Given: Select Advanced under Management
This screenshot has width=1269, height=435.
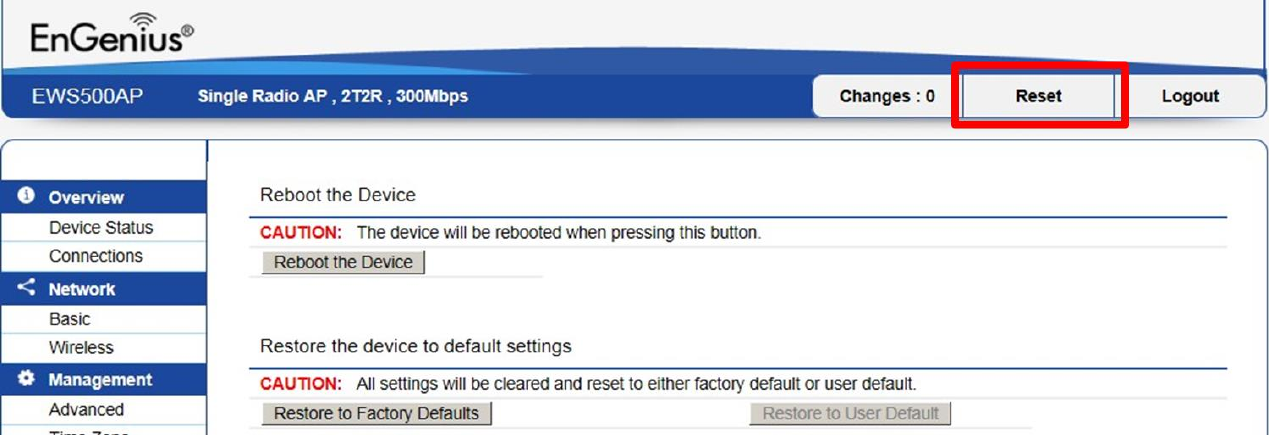Looking at the screenshot, I should pos(86,409).
